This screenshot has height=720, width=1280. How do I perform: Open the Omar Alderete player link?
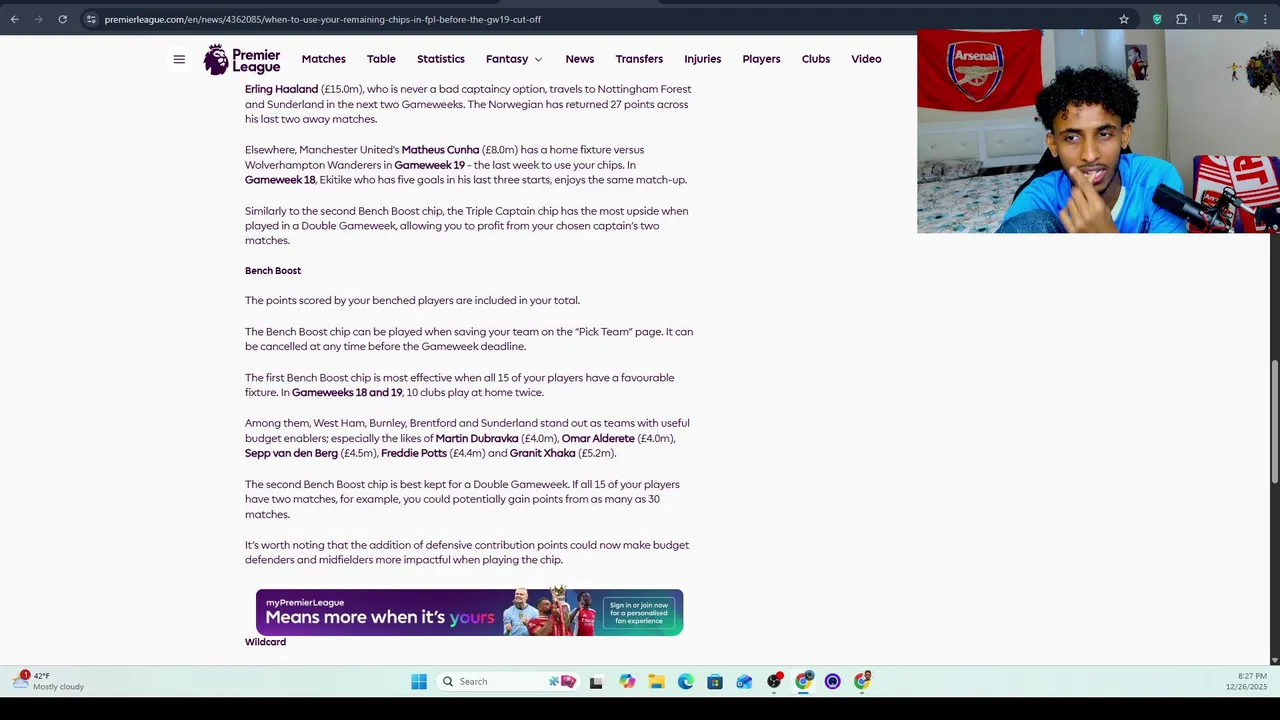point(598,439)
